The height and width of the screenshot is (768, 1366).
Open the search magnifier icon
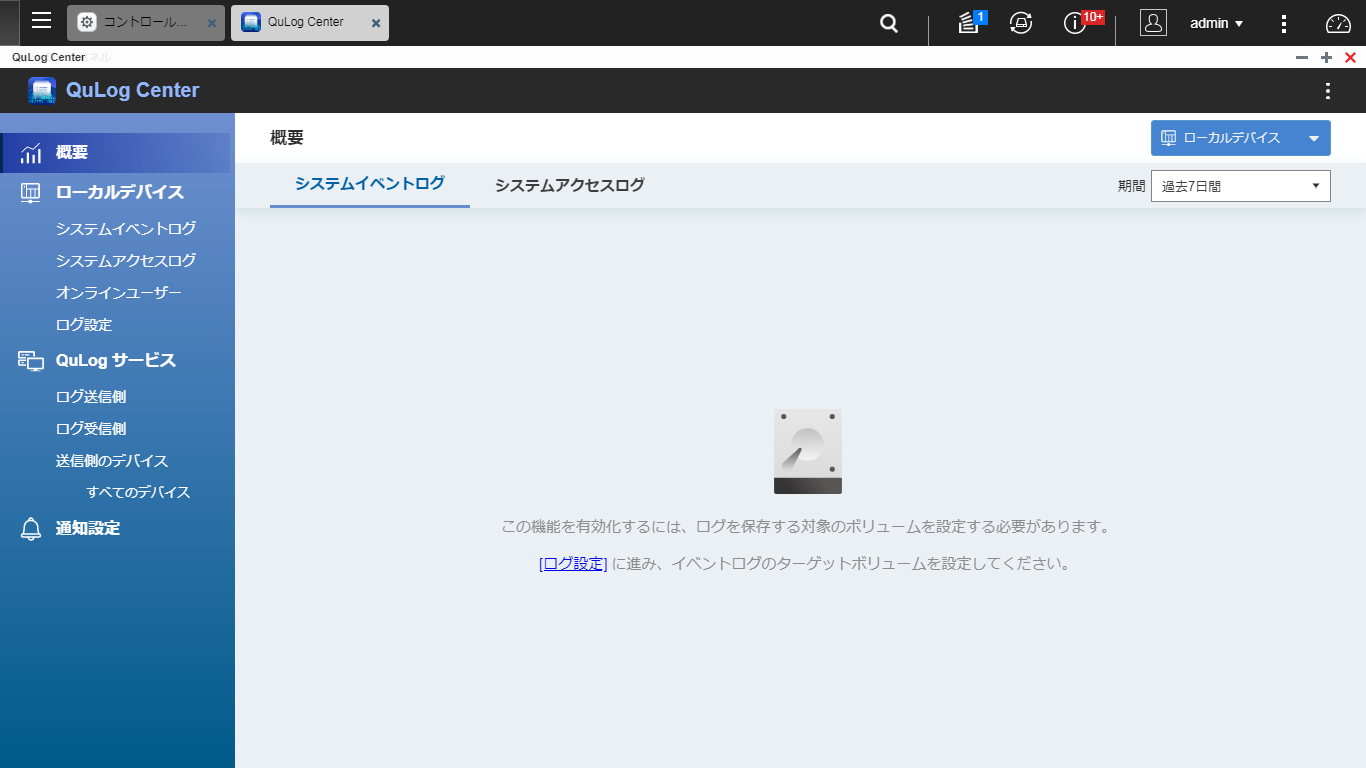pyautogui.click(x=889, y=23)
